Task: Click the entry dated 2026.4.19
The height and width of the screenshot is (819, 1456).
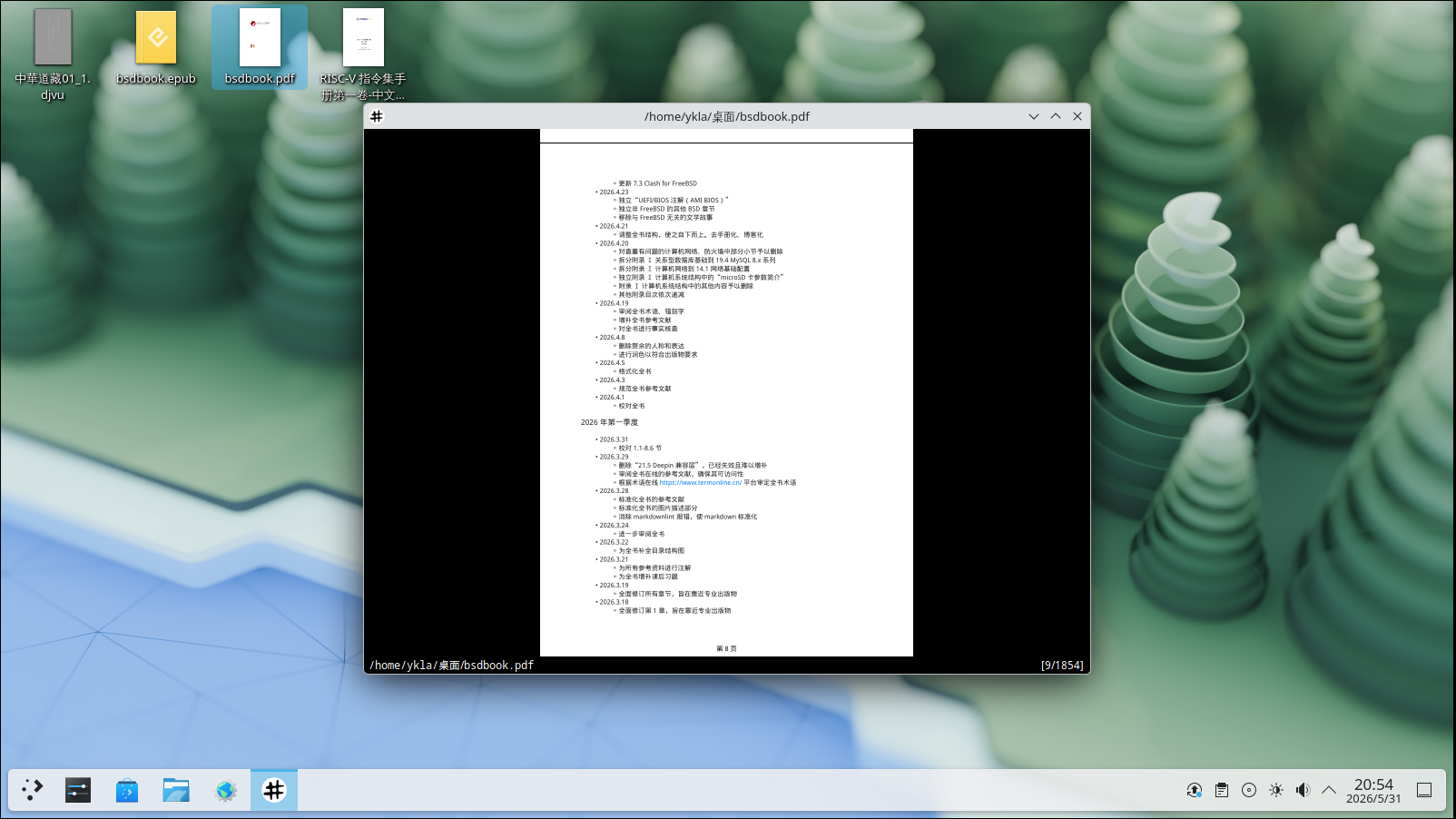Action: pos(614,303)
